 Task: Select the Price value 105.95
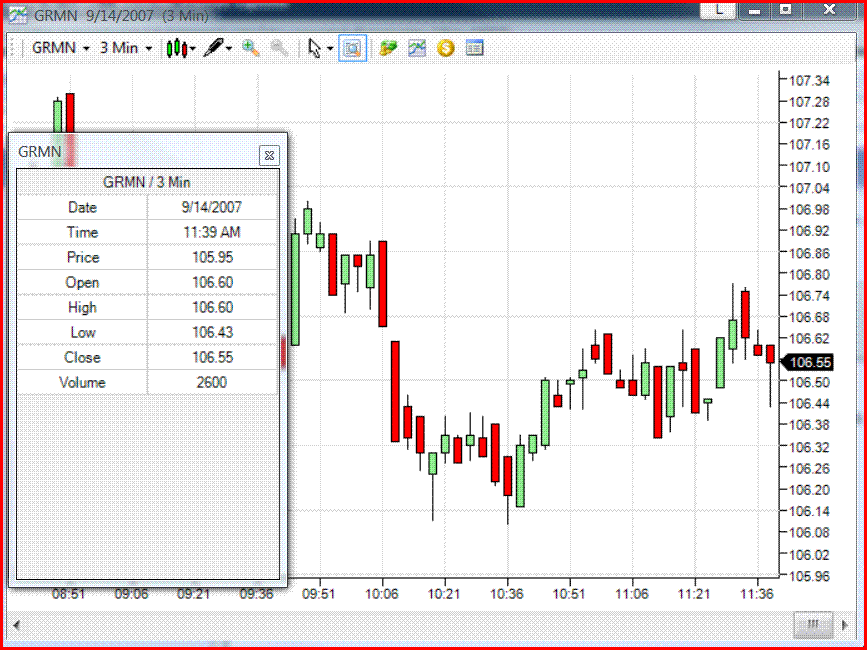pyautogui.click(x=212, y=258)
